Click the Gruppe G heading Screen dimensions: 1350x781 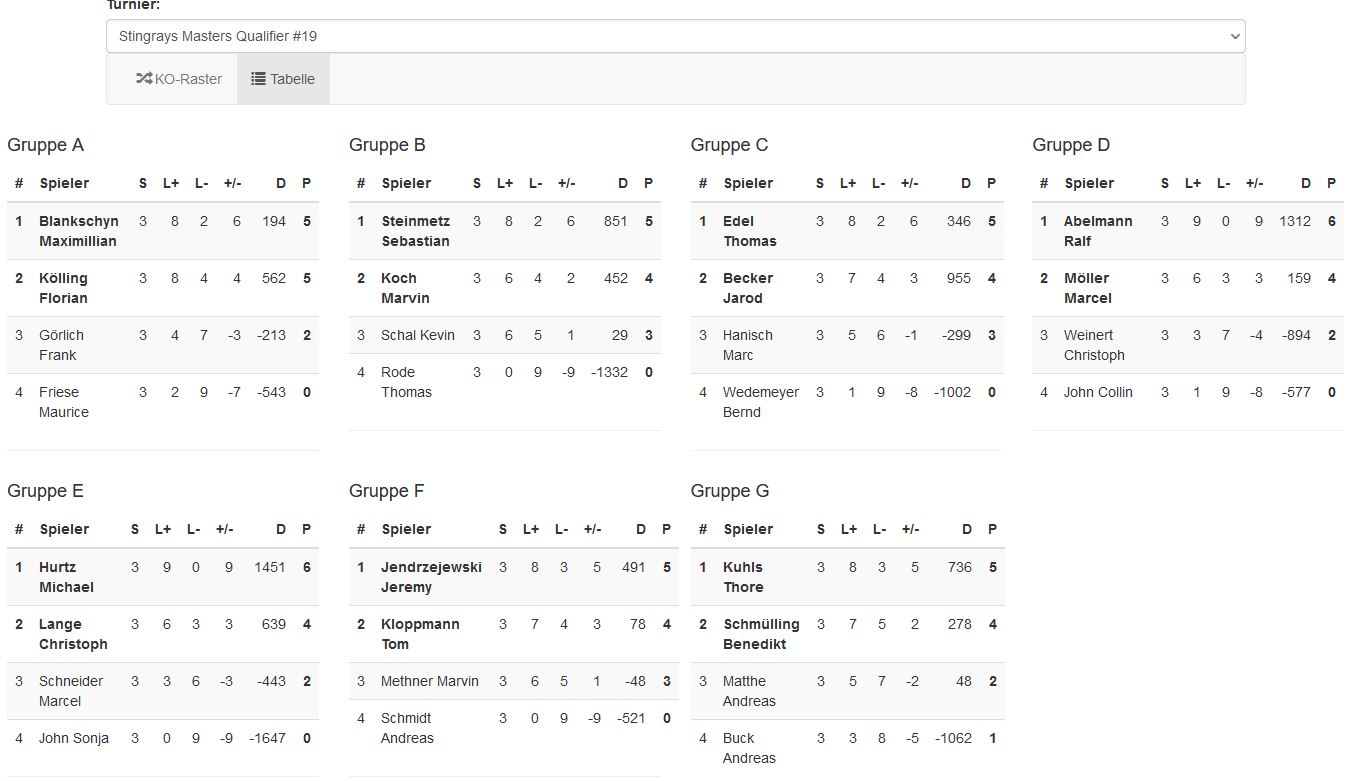[x=730, y=491]
